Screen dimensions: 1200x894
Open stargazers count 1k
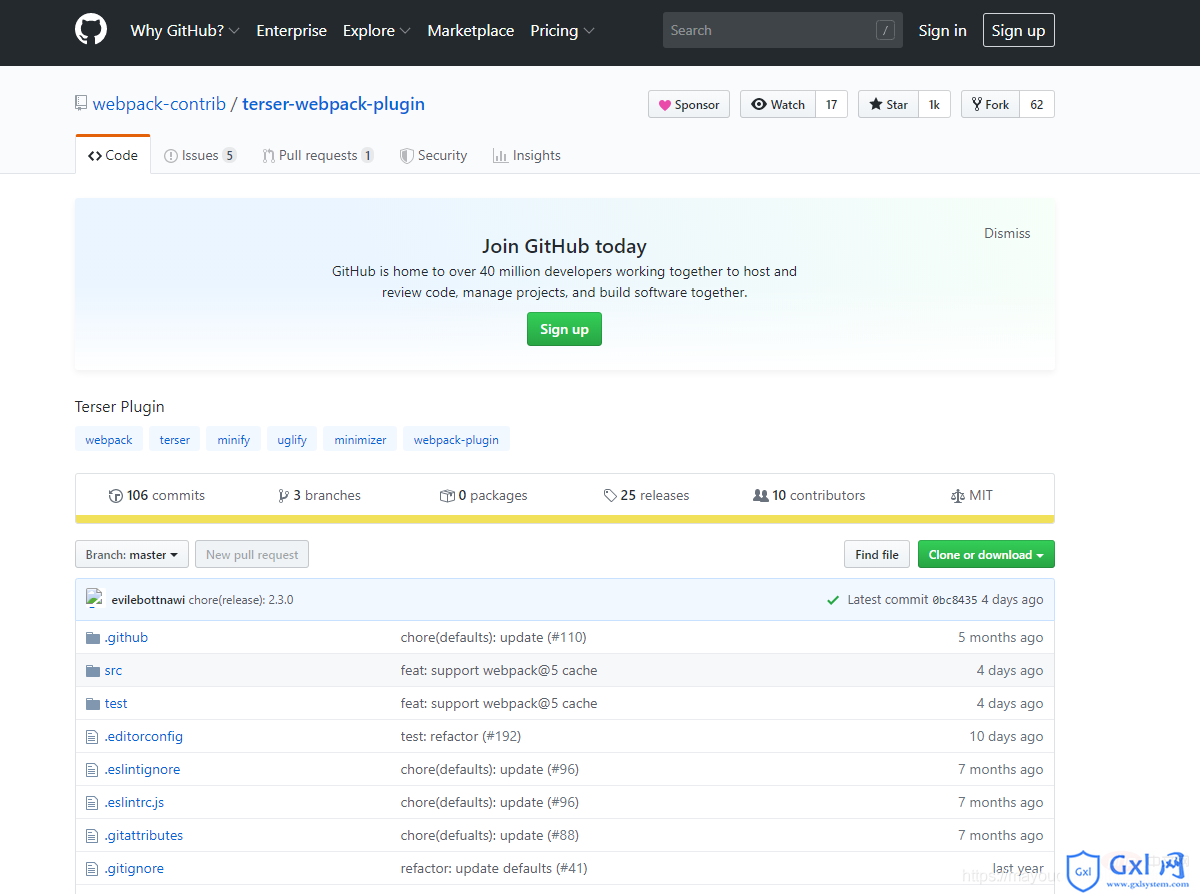tap(934, 104)
